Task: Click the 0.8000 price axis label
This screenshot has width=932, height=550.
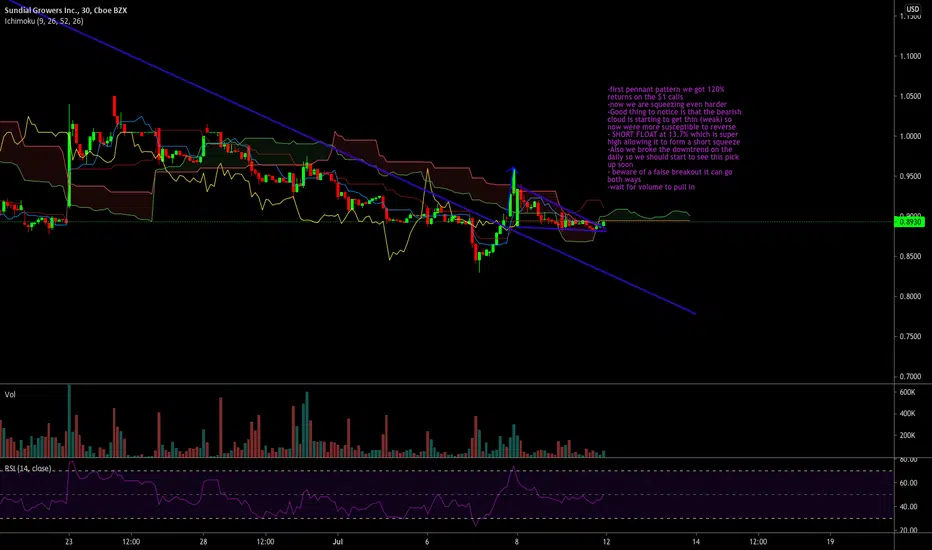Action: click(910, 297)
